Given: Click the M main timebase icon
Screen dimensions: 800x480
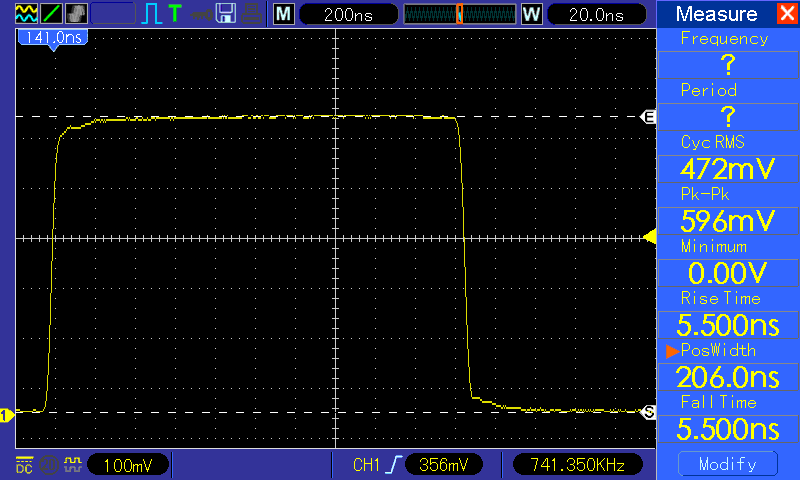Looking at the screenshot, I should click(x=284, y=14).
